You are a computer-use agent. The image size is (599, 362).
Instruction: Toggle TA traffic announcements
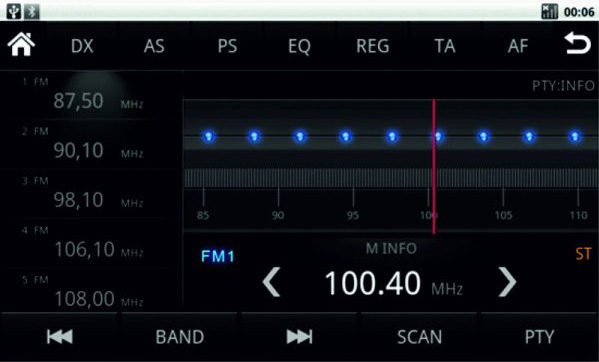[445, 46]
